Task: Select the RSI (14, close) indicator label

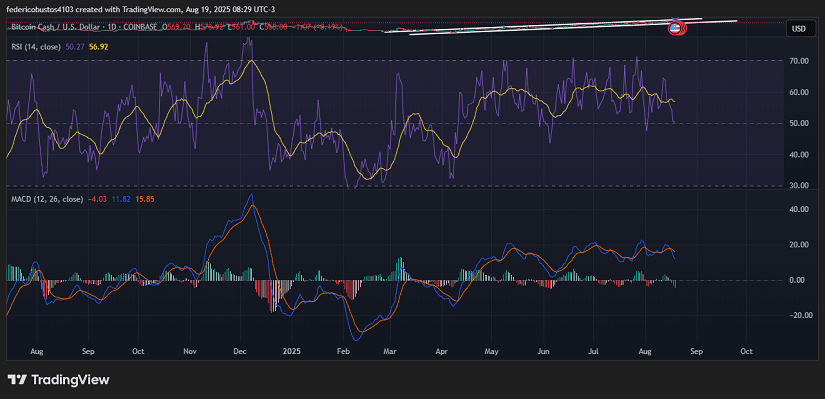Action: [x=36, y=47]
